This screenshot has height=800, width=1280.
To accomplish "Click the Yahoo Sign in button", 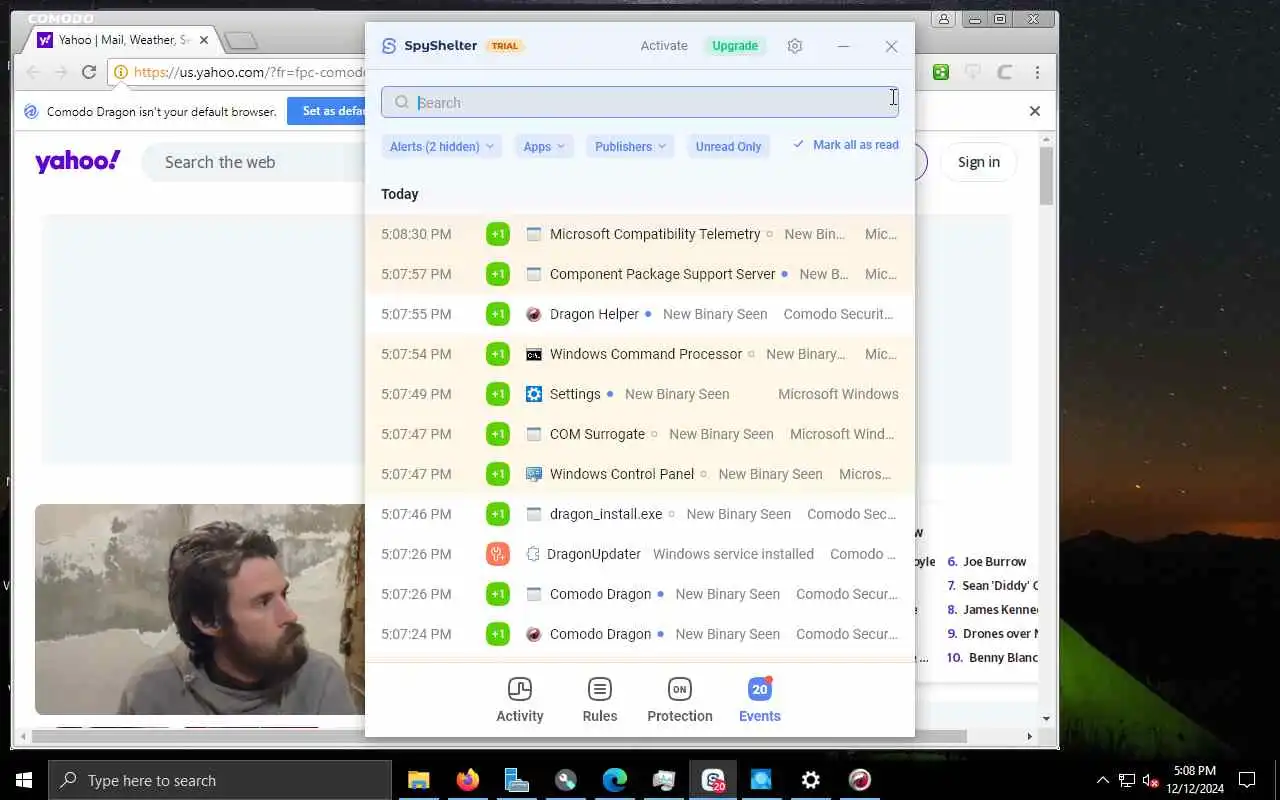I will pos(978,162).
